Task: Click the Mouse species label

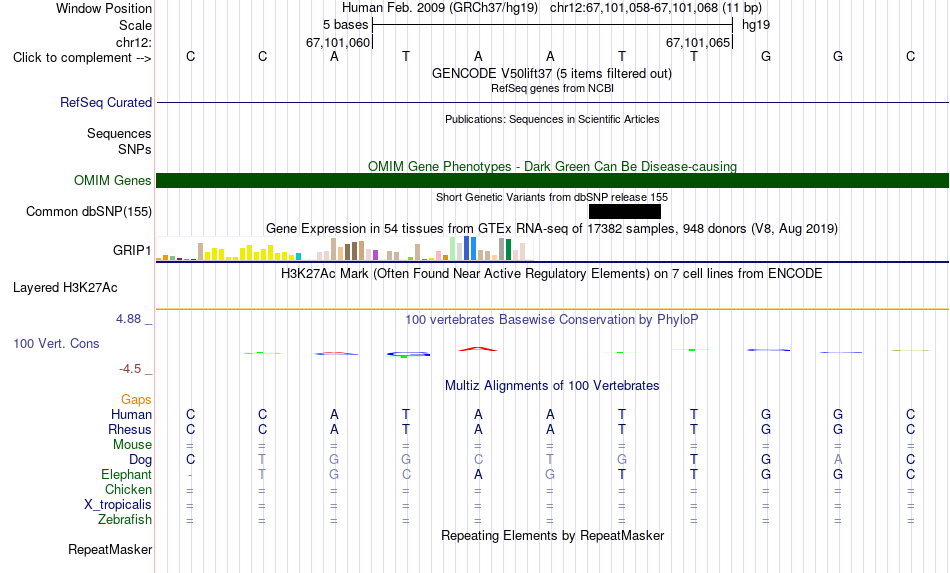Action: coord(132,445)
